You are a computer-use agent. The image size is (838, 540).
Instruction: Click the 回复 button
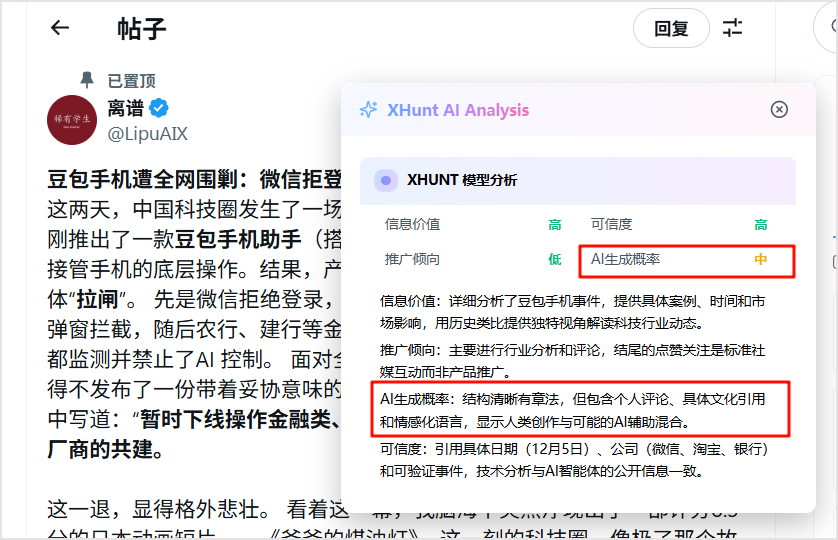(x=671, y=28)
